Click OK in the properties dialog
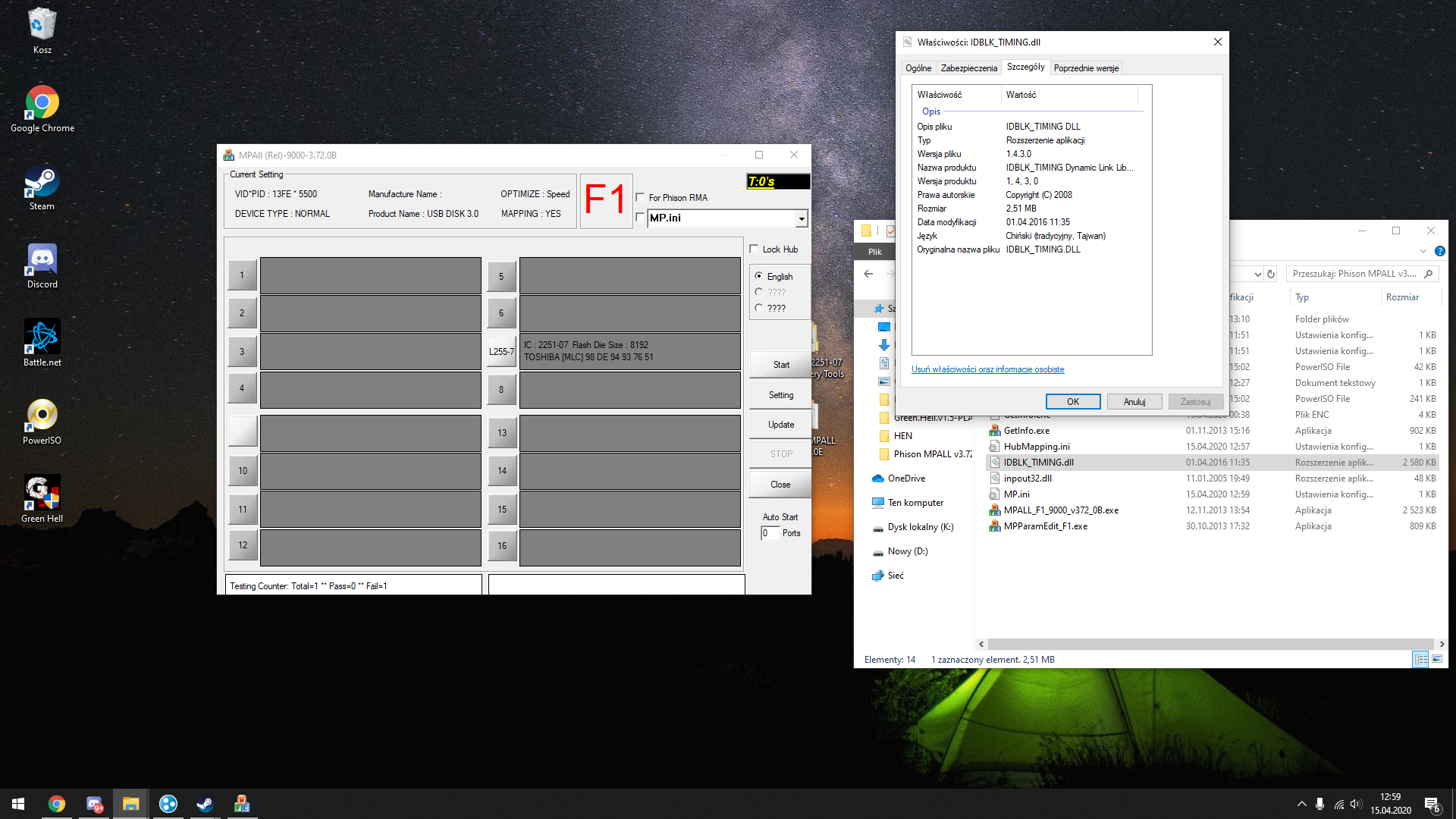1456x819 pixels. click(1073, 402)
